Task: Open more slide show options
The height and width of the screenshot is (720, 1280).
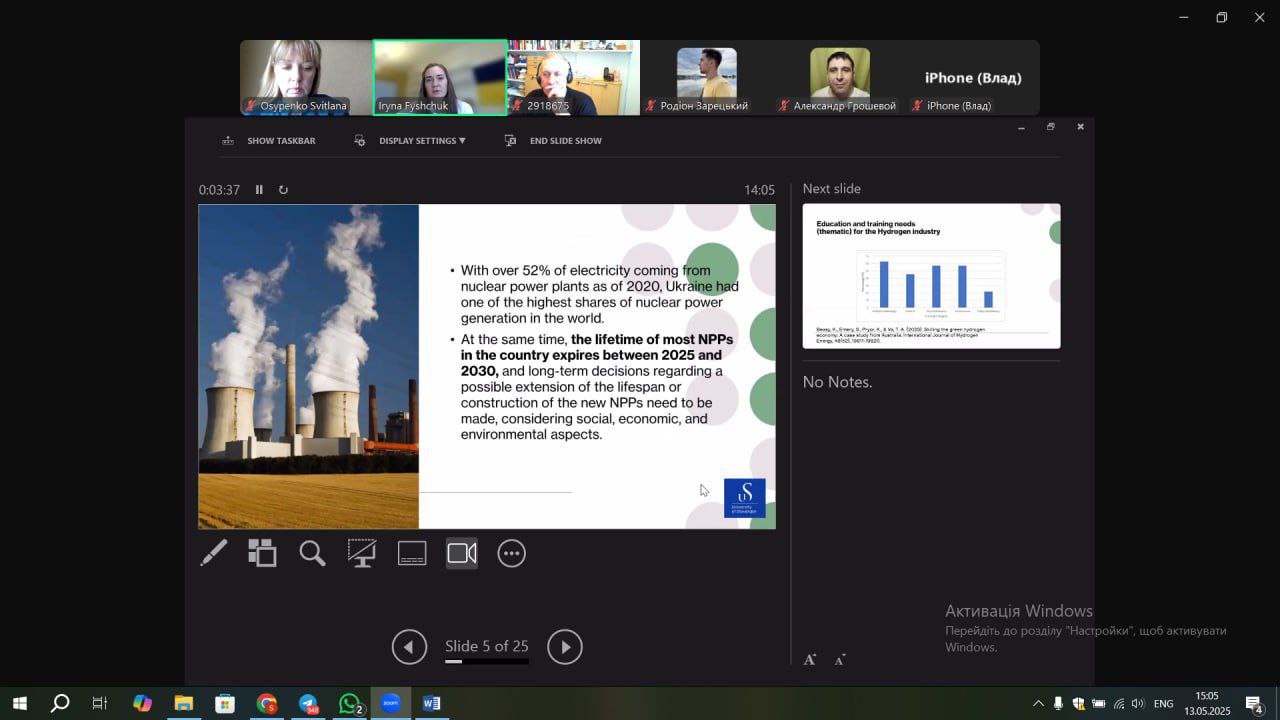Action: [x=511, y=553]
